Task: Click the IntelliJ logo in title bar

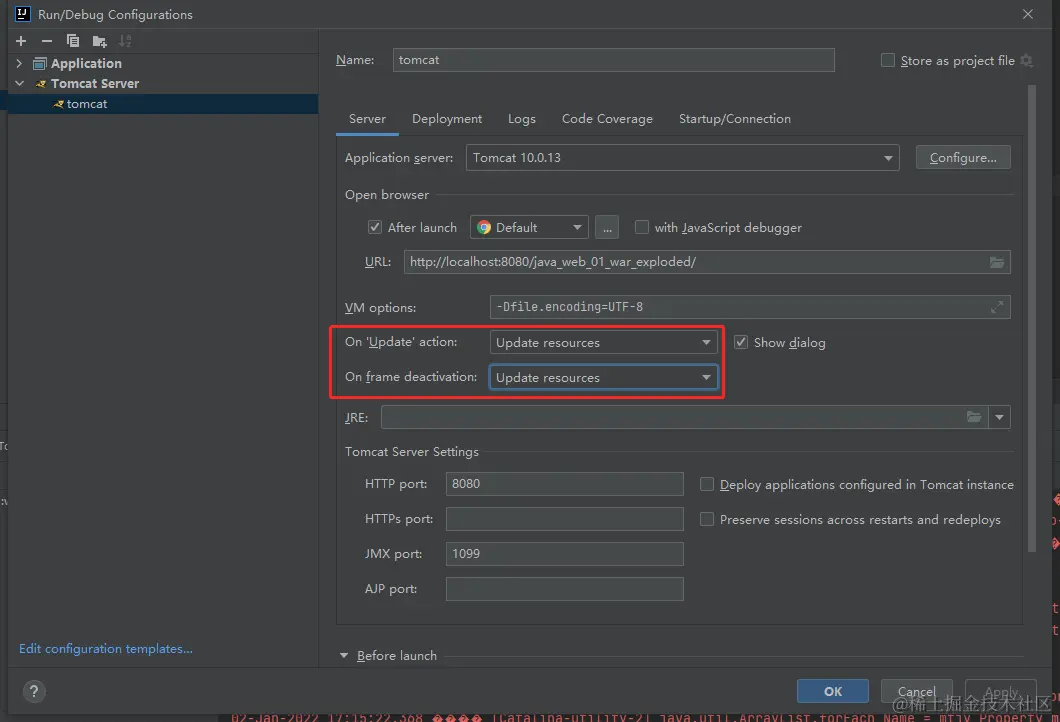Action: 22,14
